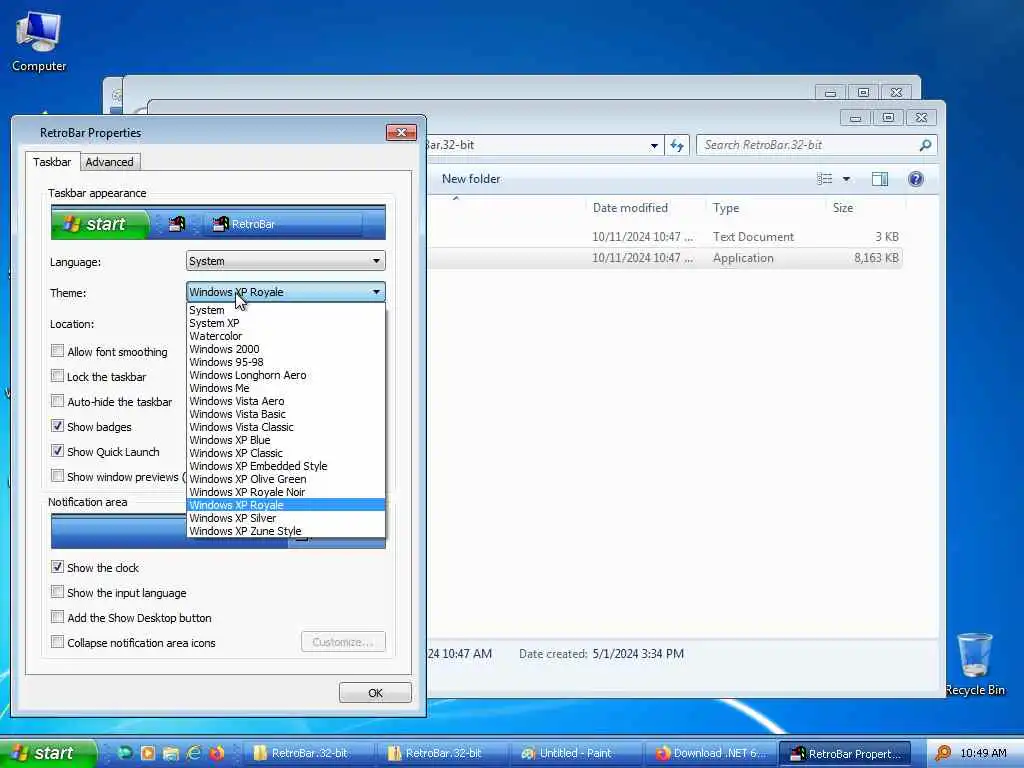Pick the Watercolor theme
Screen dimensions: 1024x768
pos(285,336)
